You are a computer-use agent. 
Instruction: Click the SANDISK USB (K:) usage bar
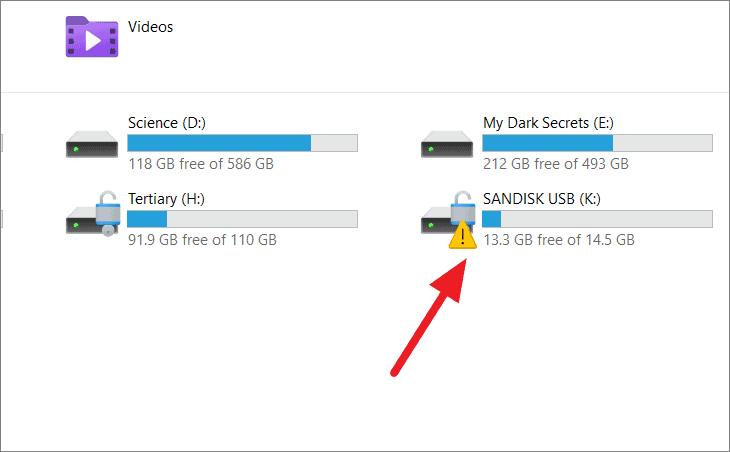[x=597, y=219]
